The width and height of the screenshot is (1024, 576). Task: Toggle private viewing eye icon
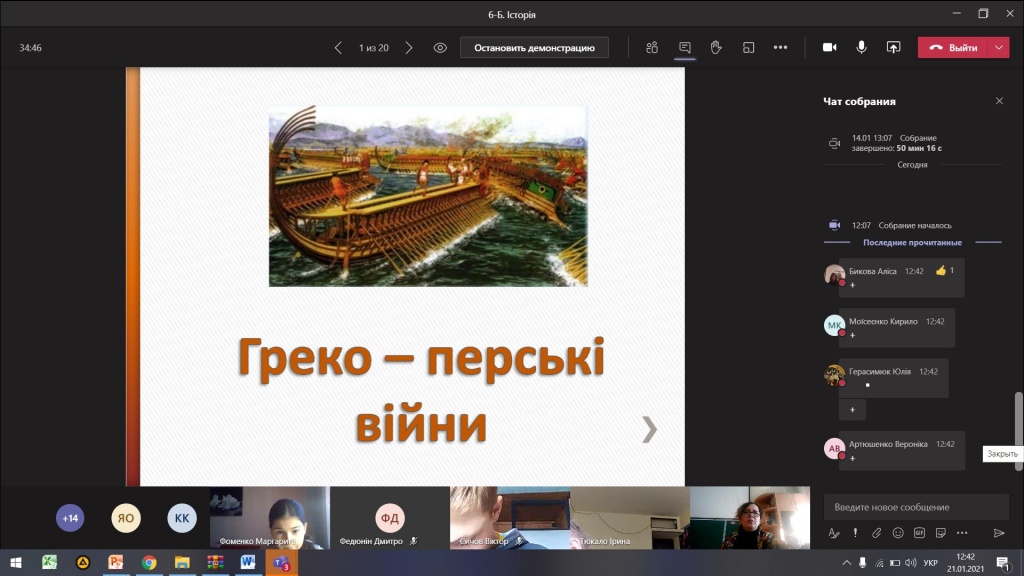tap(440, 48)
